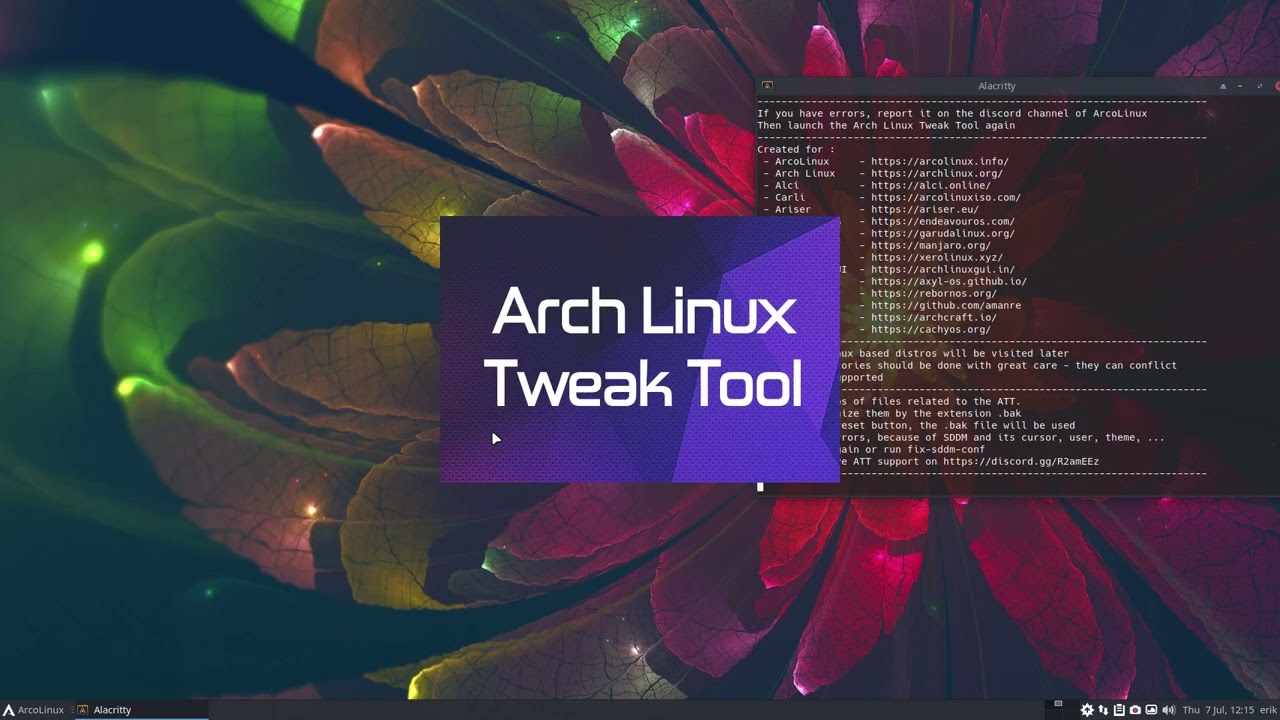Image resolution: width=1280 pixels, height=720 pixels.
Task: Click the shade/roll-up arrow button in Alacritty title bar
Action: click(x=1223, y=86)
